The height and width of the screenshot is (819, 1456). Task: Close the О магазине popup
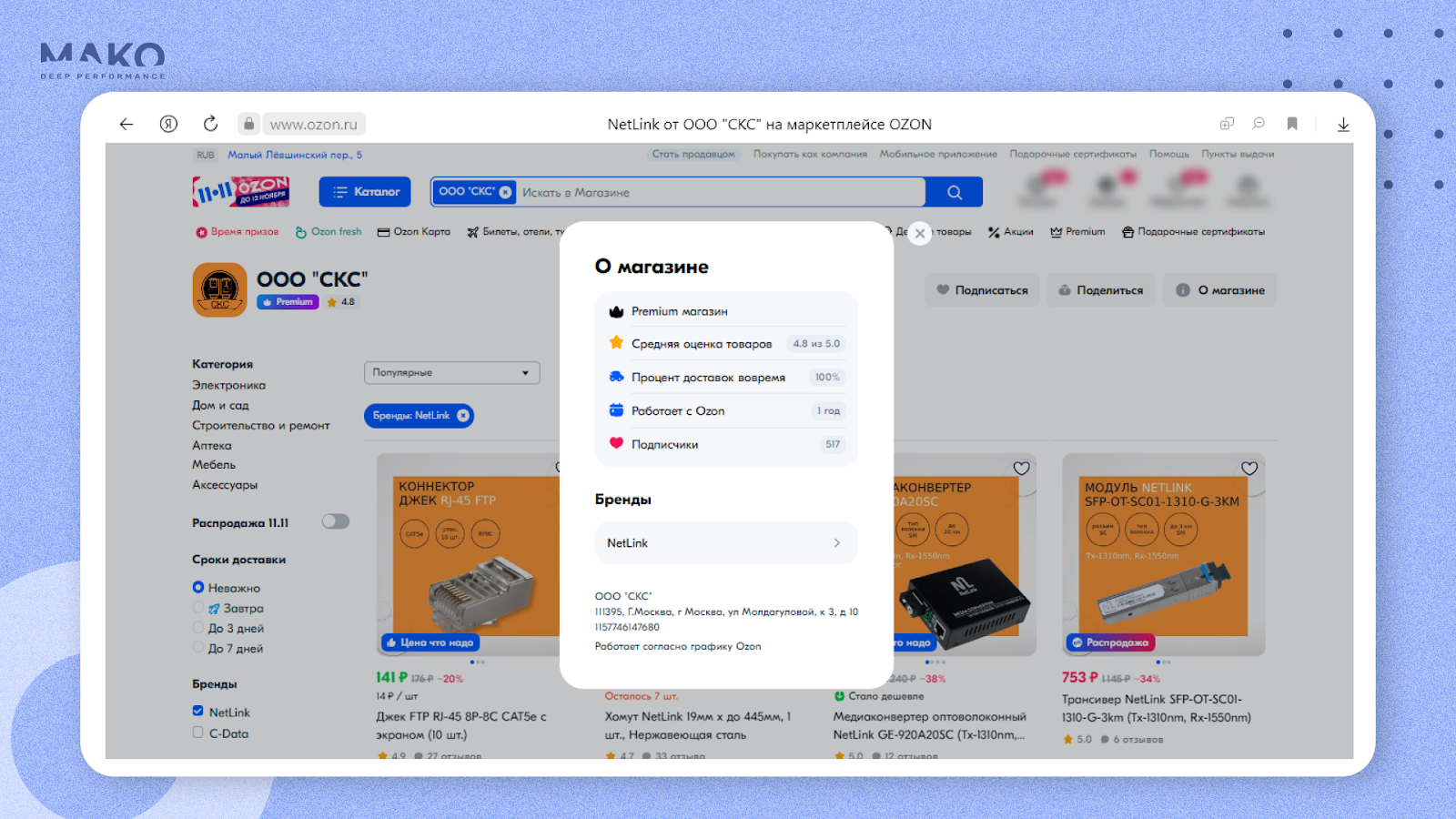pos(920,234)
